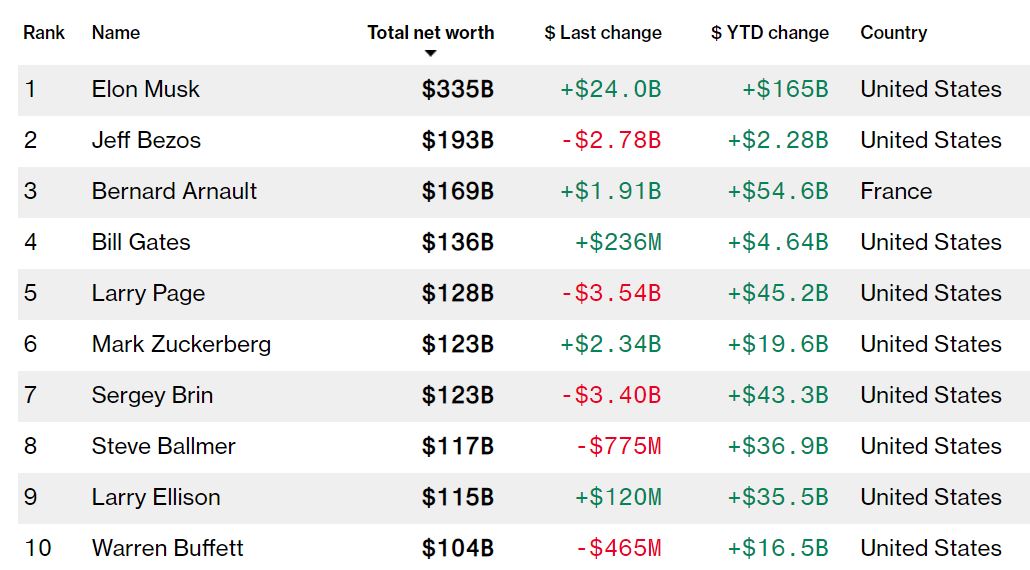
Task: Open Elon Musk's profile
Action: (146, 89)
